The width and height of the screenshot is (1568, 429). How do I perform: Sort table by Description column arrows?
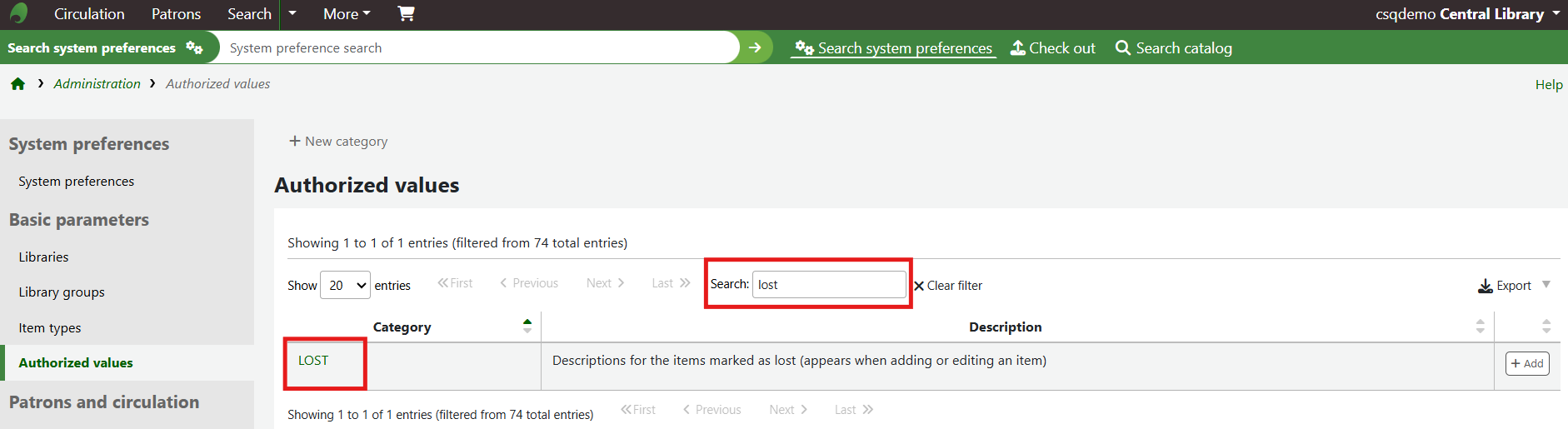tap(1480, 327)
